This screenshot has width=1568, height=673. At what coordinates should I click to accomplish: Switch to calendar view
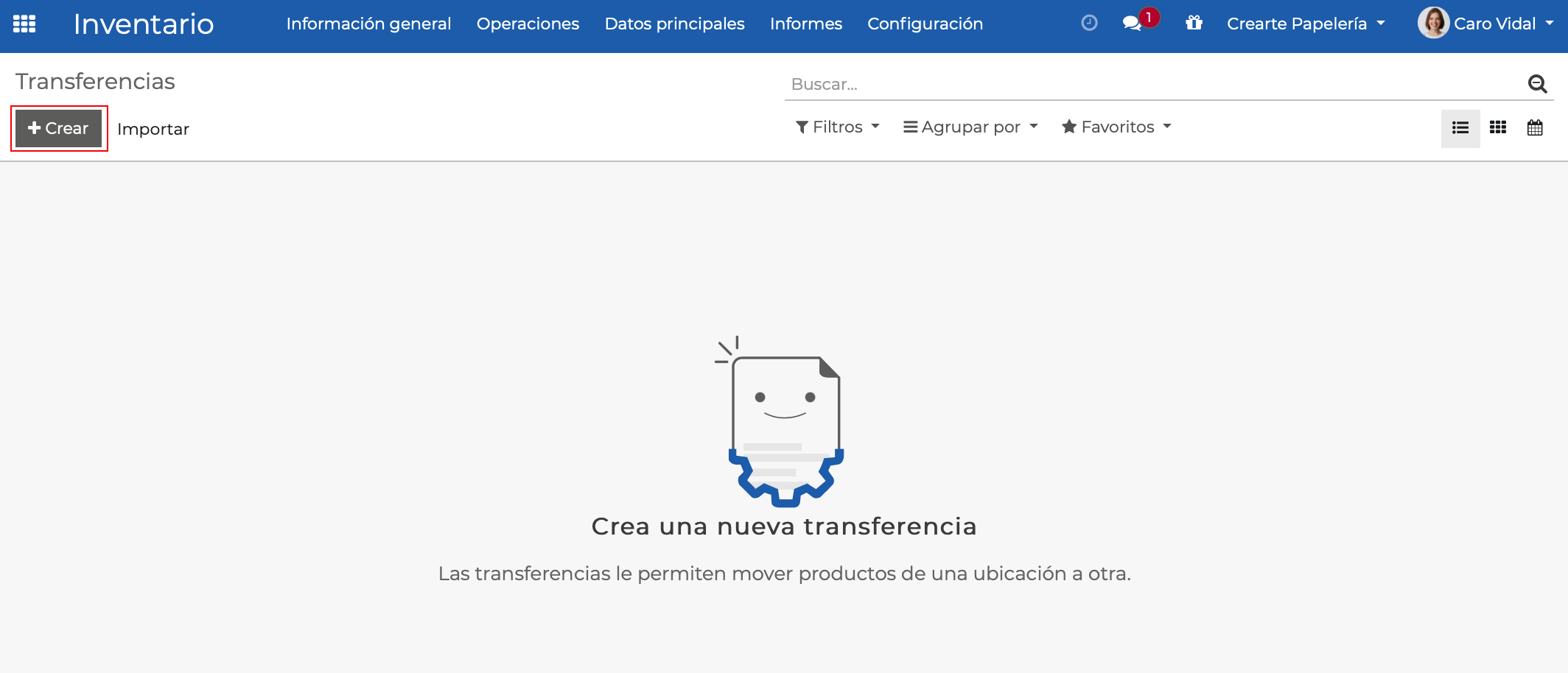click(x=1535, y=127)
